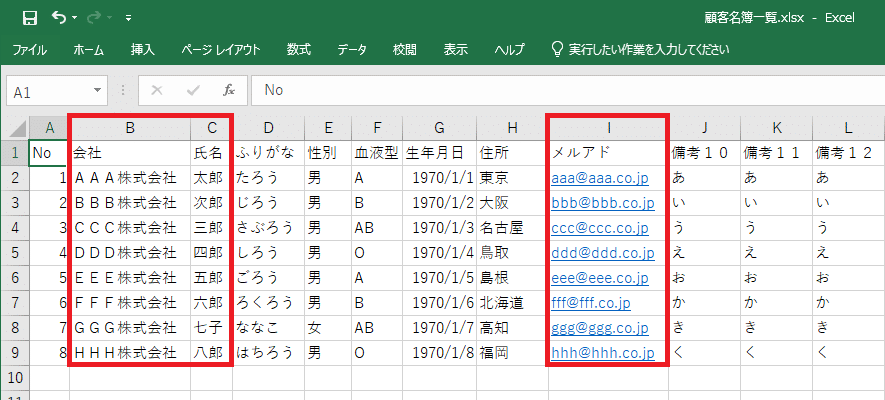Select column I header

[x=608, y=129]
